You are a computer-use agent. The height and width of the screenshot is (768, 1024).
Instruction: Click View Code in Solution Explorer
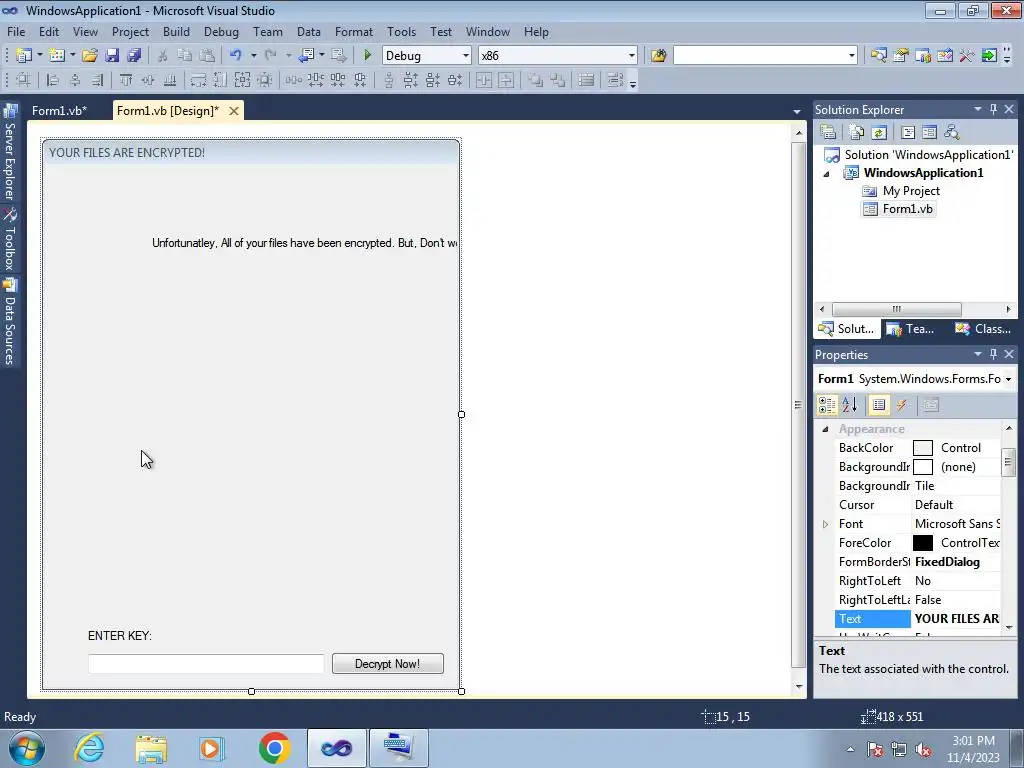coord(908,133)
